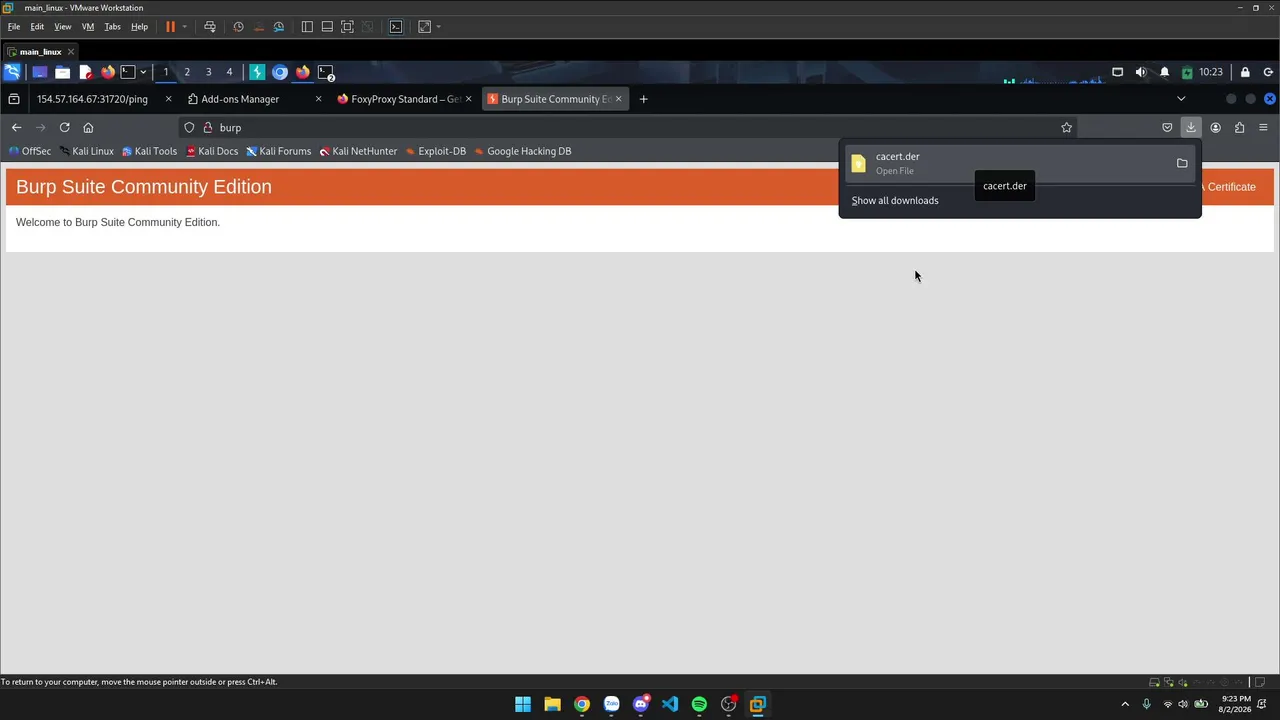Open the file manager icon in Kali panel
1280x720 pixels.
point(62,72)
